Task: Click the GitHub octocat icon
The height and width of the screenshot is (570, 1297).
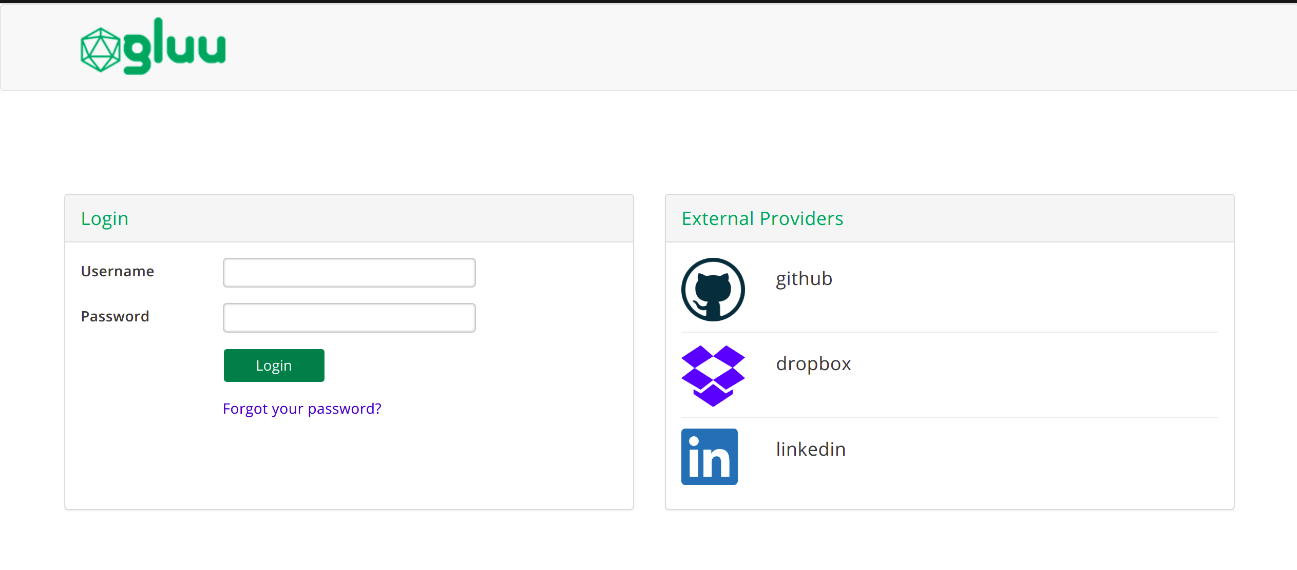Action: 713,289
